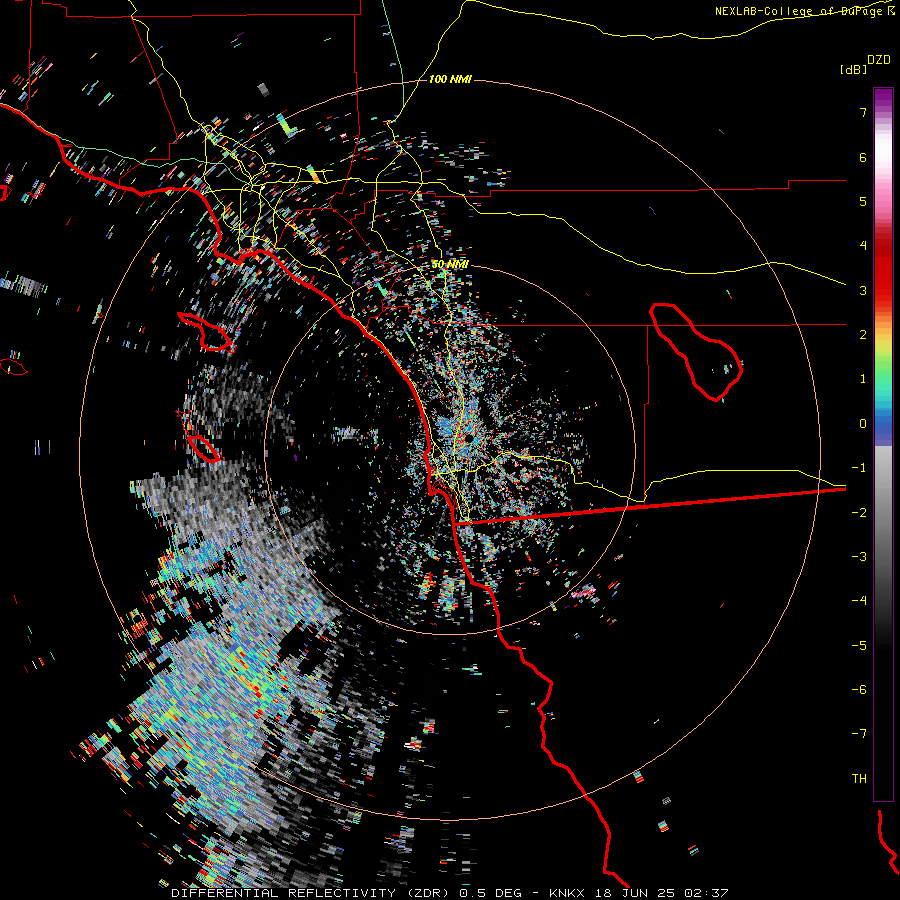Click the '-5' value on the color scale
Viewport: 900px width, 900px height.
coord(859,646)
